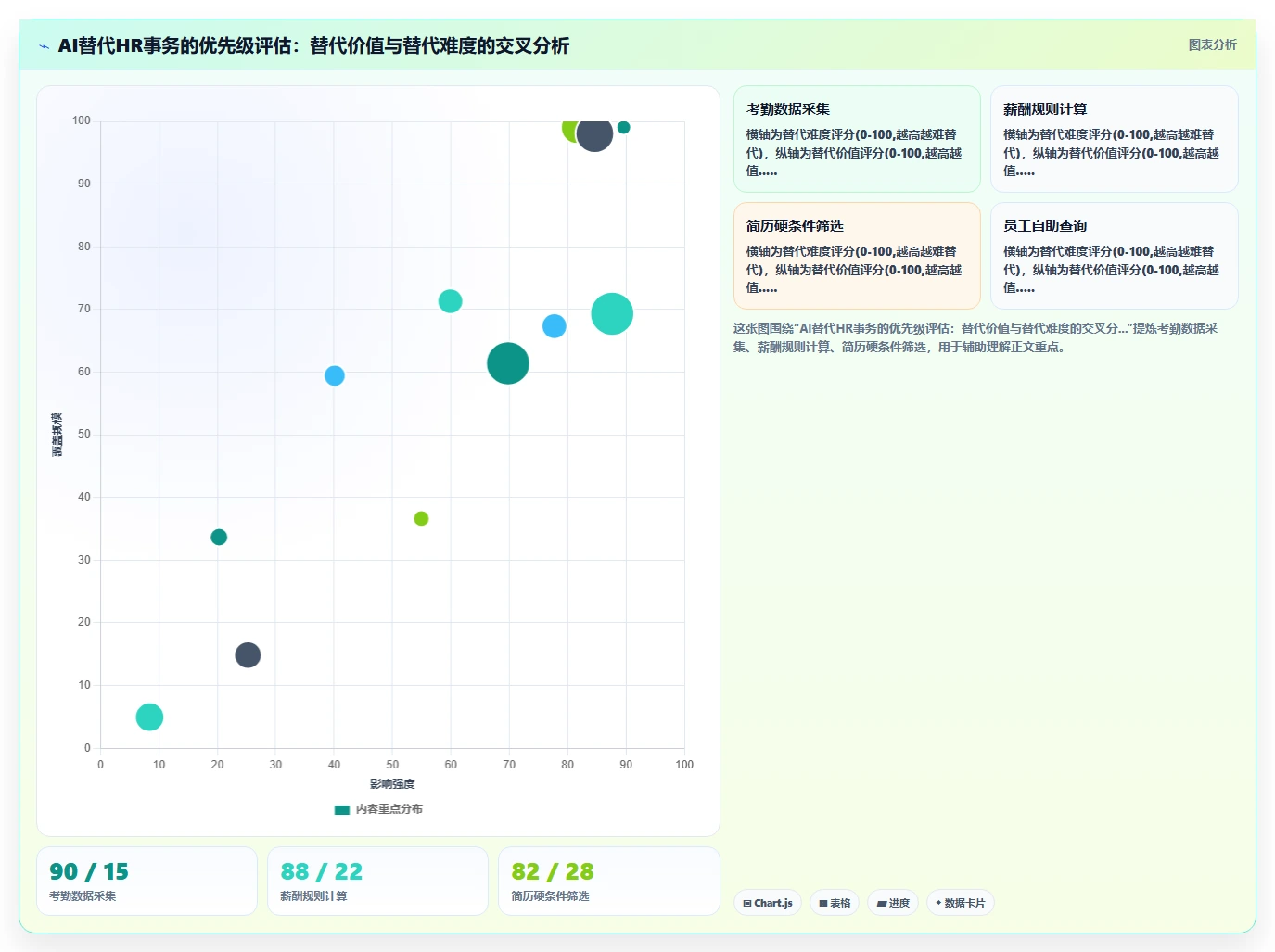Select the 88 / 22 薪酬规则计算 stat card

[x=377, y=881]
